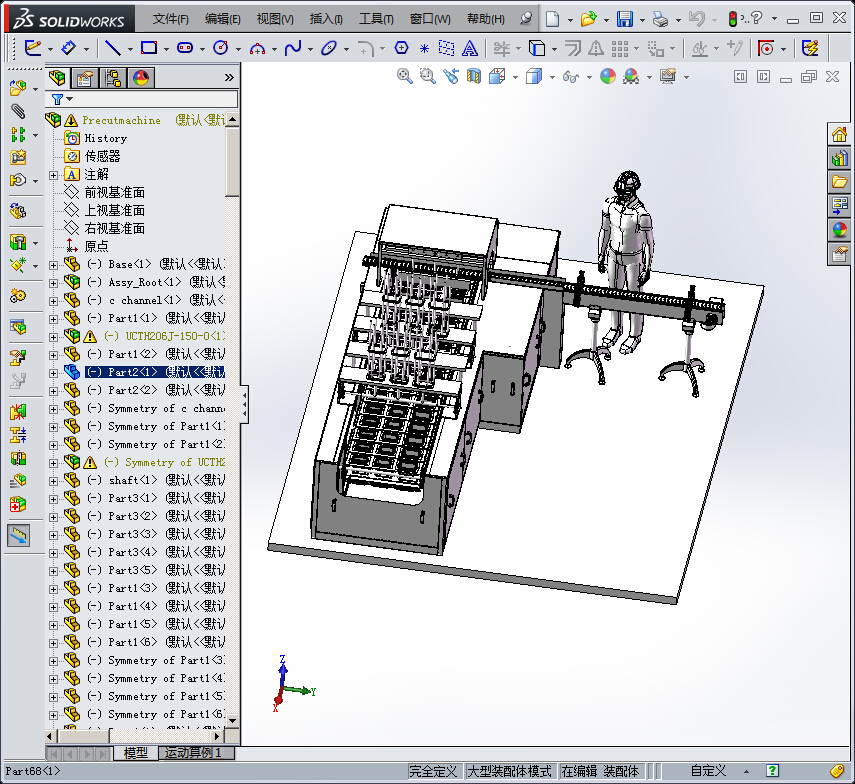Expand the shaft<1> component node
855x784 pixels.
[x=53, y=481]
